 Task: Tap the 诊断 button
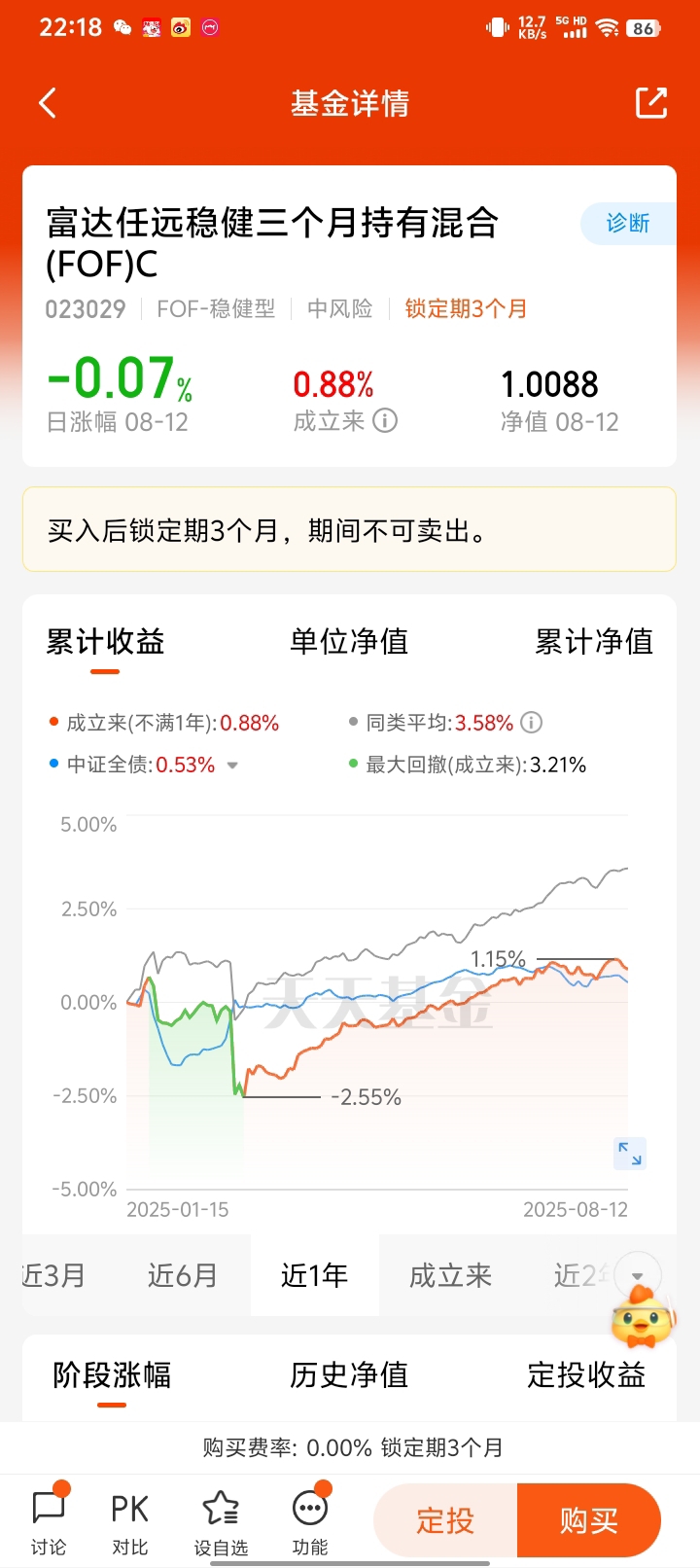(x=628, y=223)
